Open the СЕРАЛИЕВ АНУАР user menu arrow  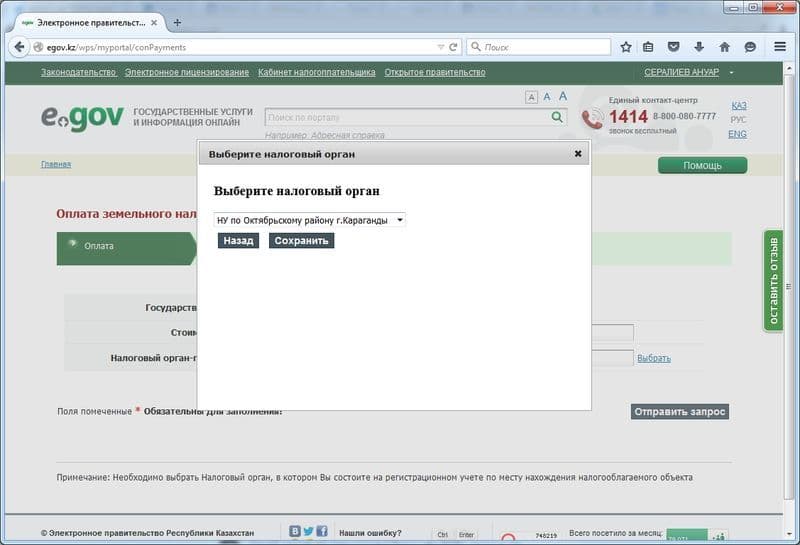[x=731, y=72]
